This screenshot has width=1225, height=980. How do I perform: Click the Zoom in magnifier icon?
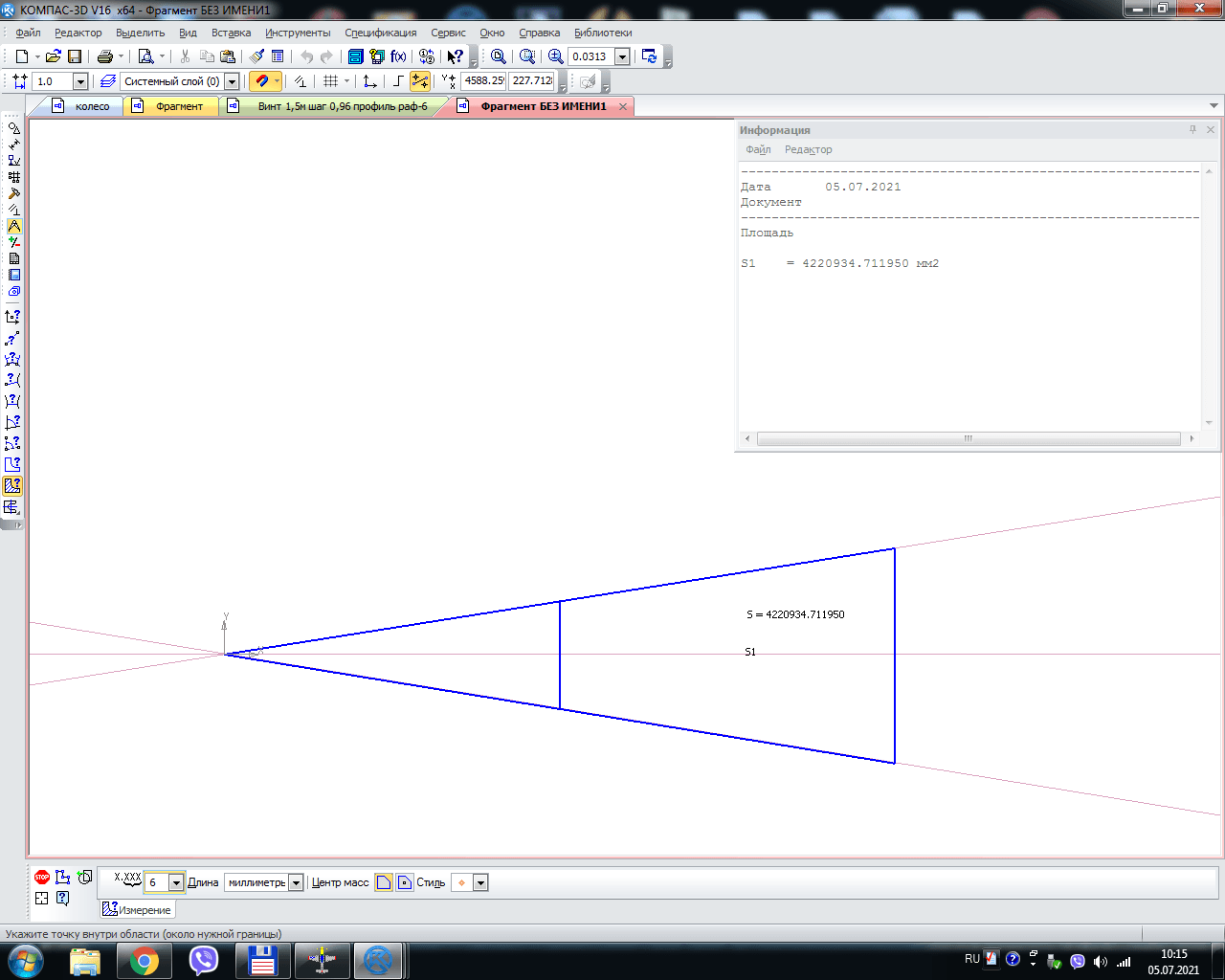coord(555,56)
